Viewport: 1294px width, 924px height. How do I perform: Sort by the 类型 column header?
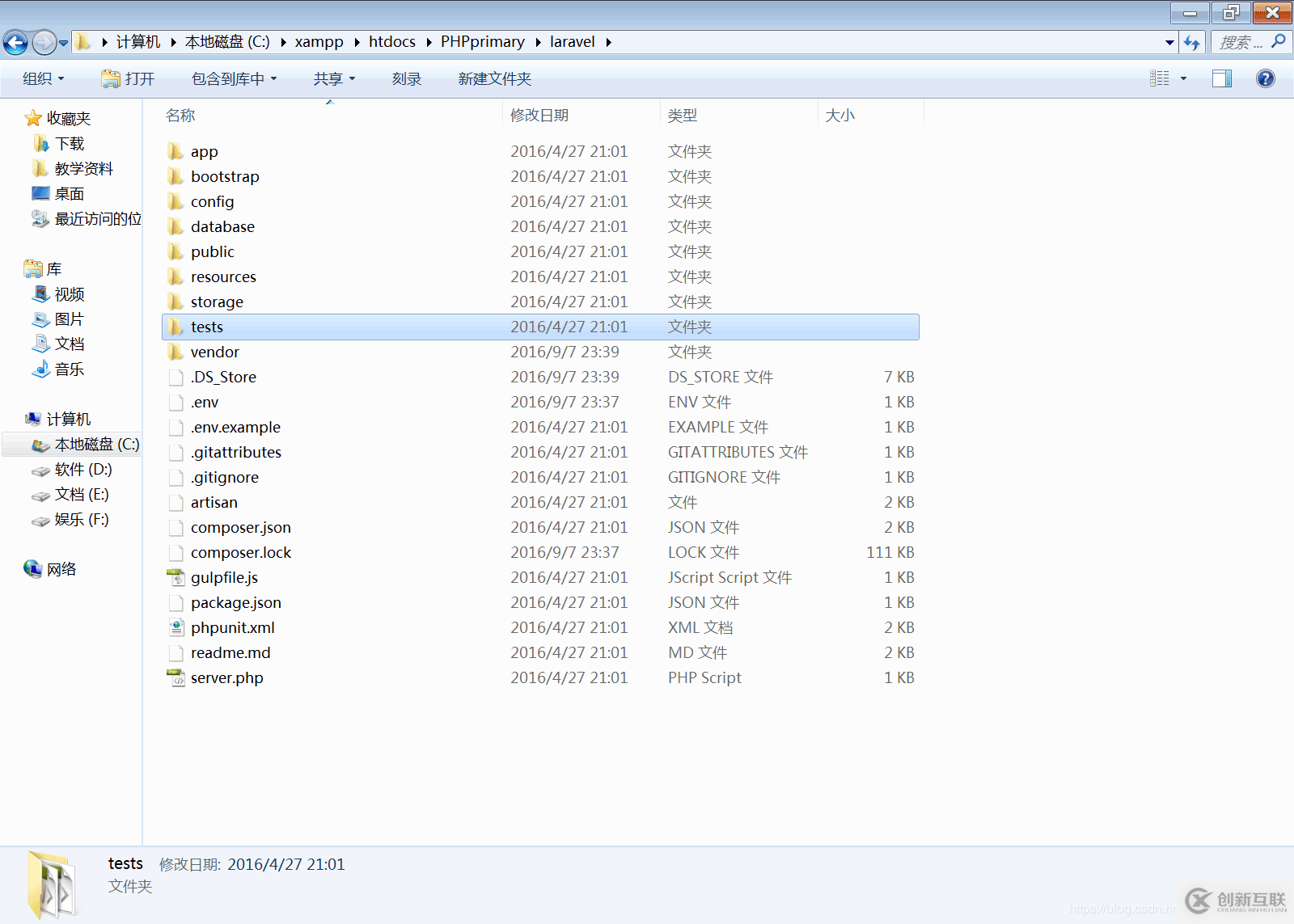683,116
